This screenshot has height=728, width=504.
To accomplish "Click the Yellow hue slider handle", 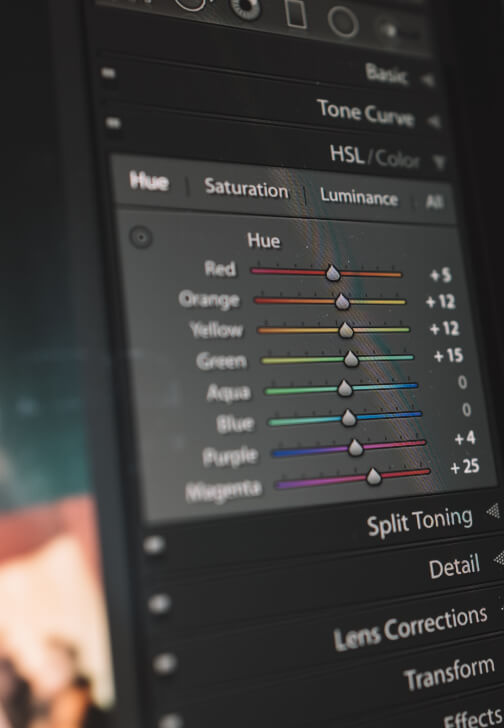I will [346, 330].
